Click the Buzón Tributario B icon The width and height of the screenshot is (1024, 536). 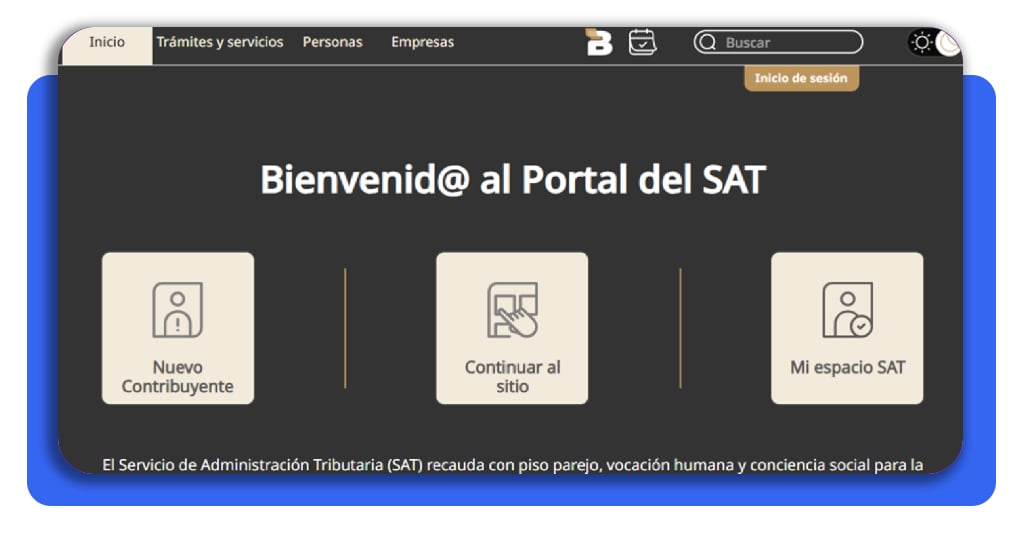(x=599, y=42)
